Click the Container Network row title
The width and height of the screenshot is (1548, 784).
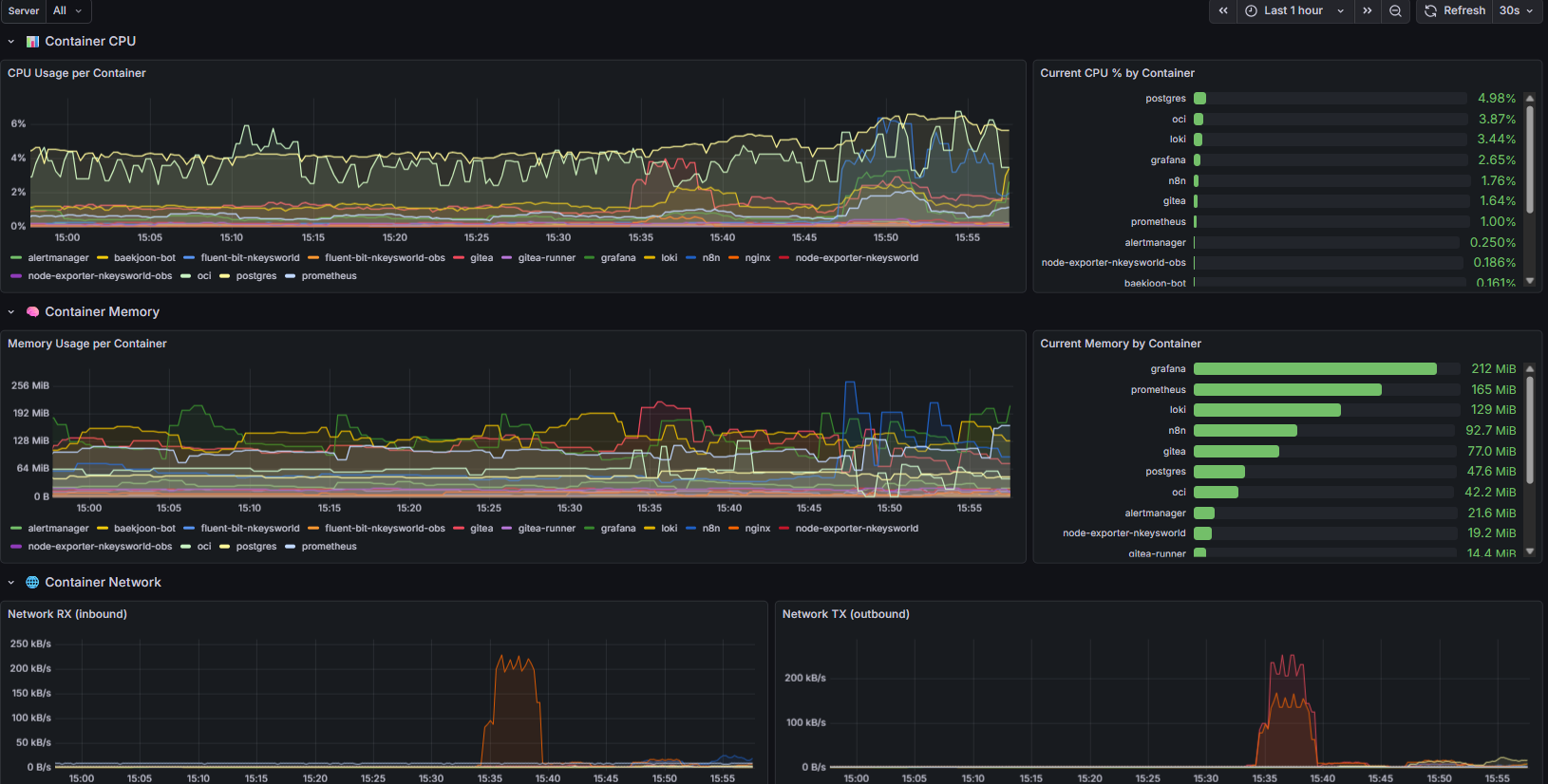point(103,583)
